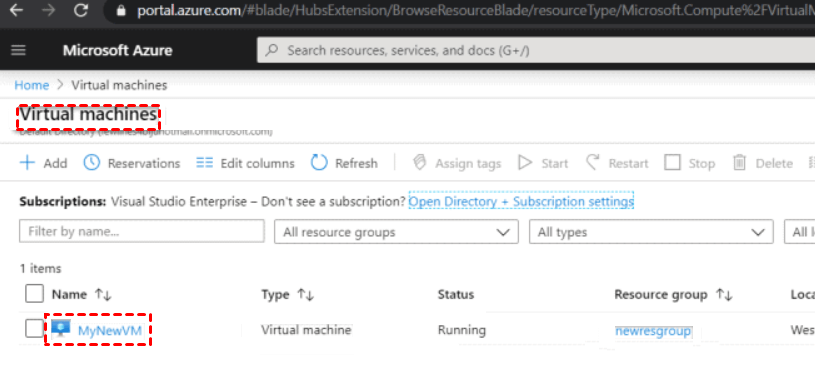The height and width of the screenshot is (376, 815).
Task: Select all items with header checkbox
Action: tap(34, 294)
